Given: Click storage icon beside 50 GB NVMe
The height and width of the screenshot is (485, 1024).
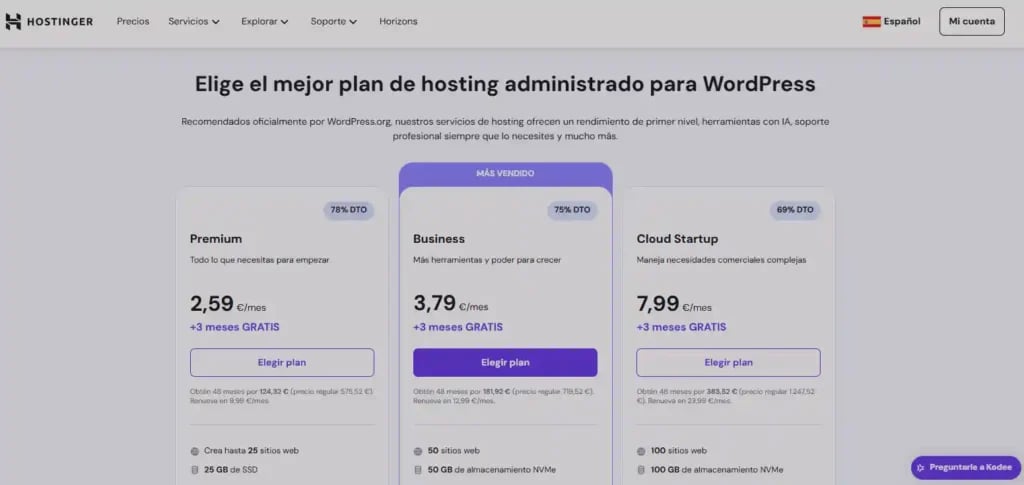Looking at the screenshot, I should point(418,469).
